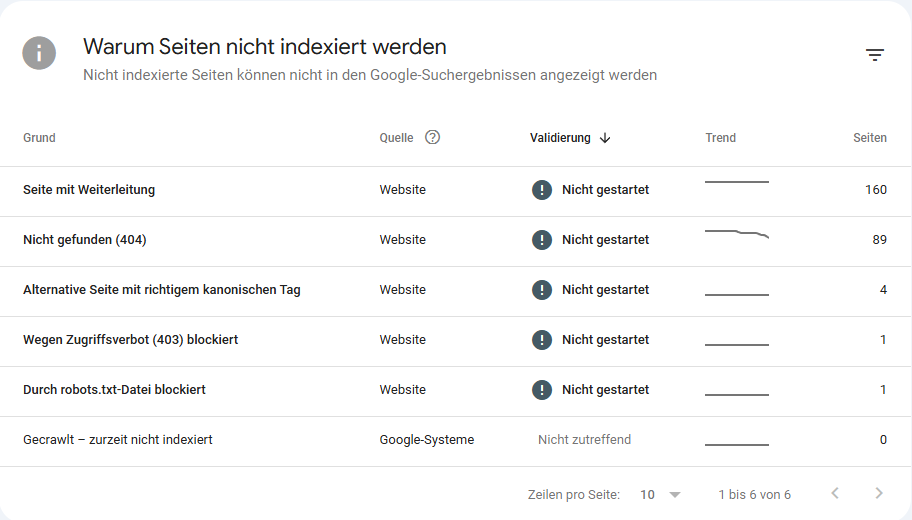Viewport: 912px width, 520px height.
Task: Click trend sparkline for Seite mit Weiterleitung
Action: pos(737,182)
